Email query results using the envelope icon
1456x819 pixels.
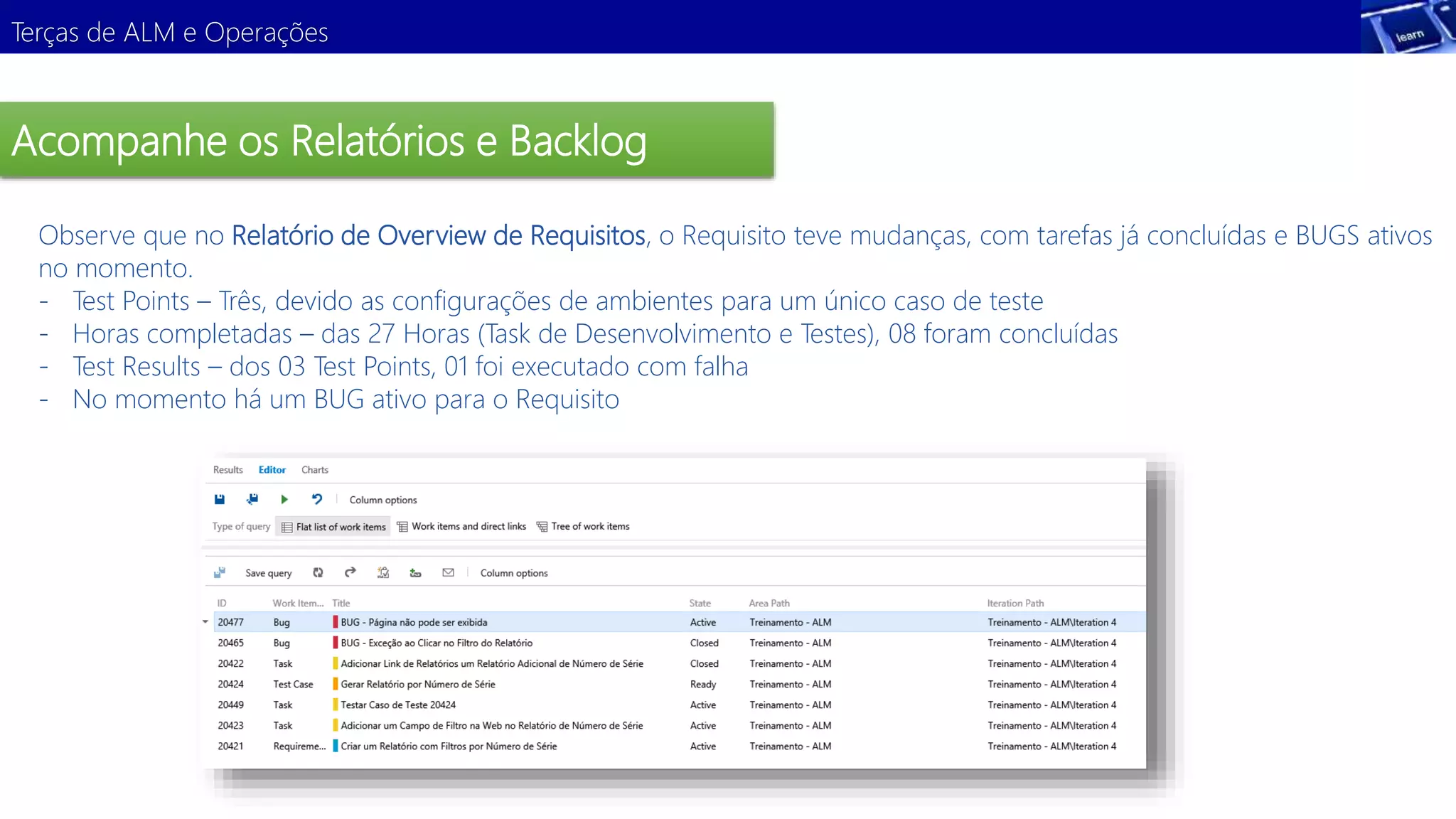pos(448,572)
